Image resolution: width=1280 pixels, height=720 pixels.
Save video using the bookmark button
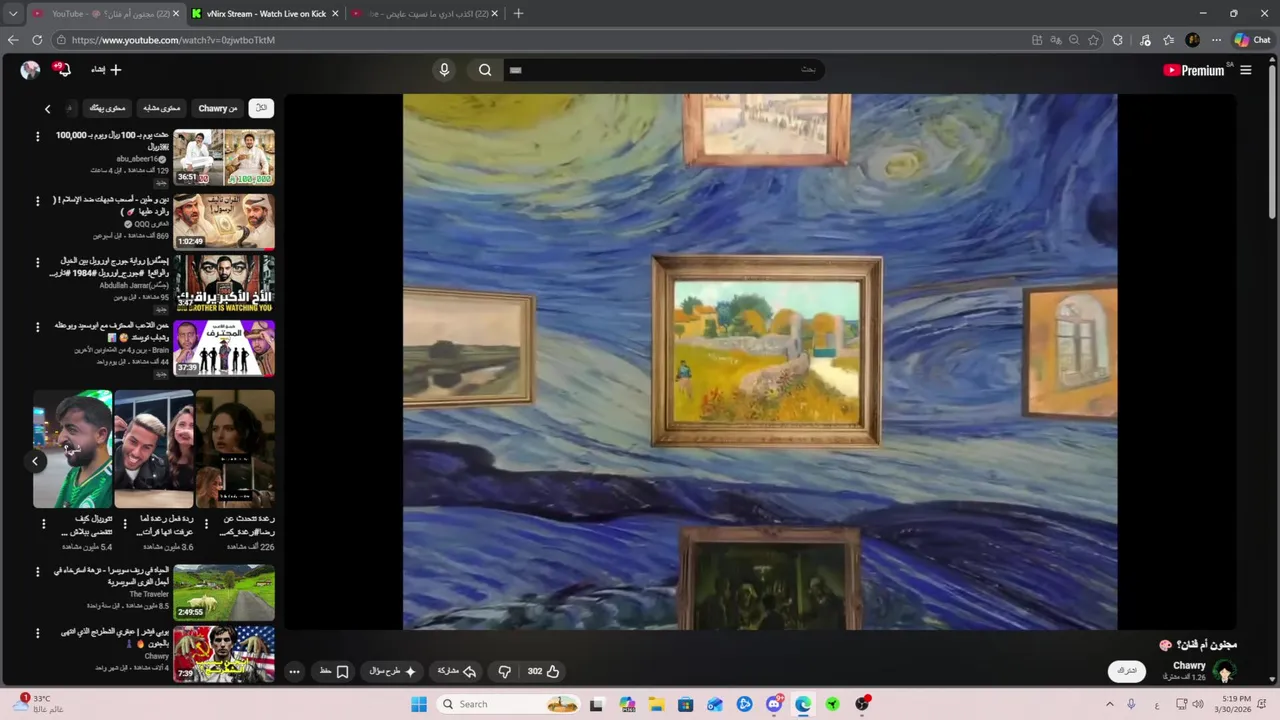coord(334,671)
